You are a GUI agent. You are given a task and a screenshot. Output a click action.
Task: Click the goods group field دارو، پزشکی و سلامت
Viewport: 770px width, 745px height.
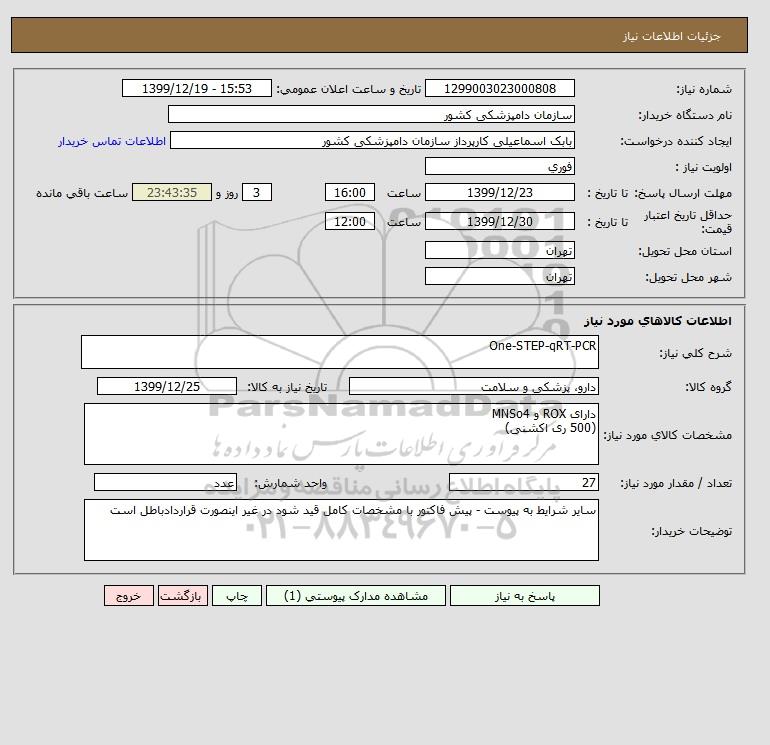473,386
